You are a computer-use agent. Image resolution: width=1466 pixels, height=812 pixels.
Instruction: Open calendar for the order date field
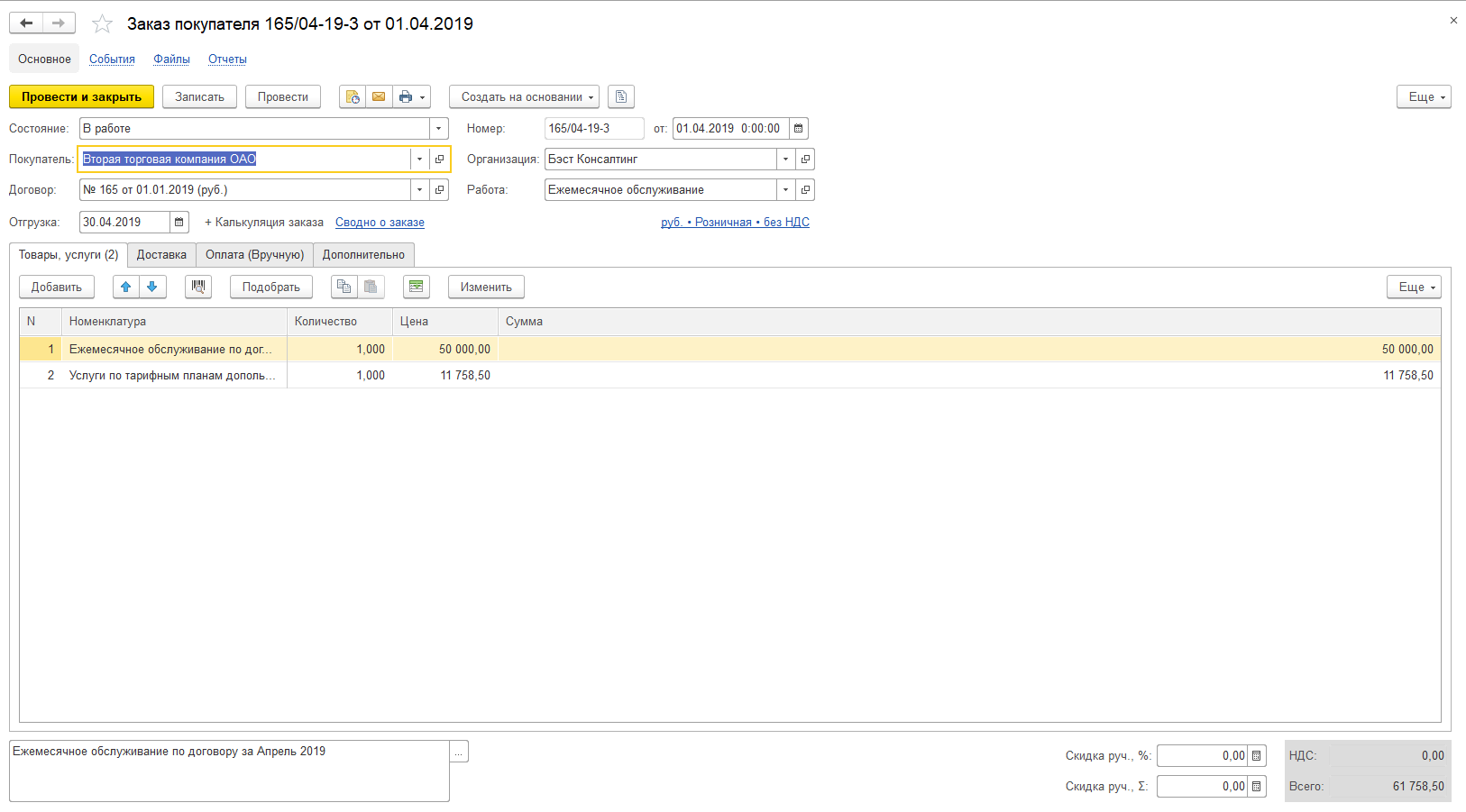coord(799,129)
